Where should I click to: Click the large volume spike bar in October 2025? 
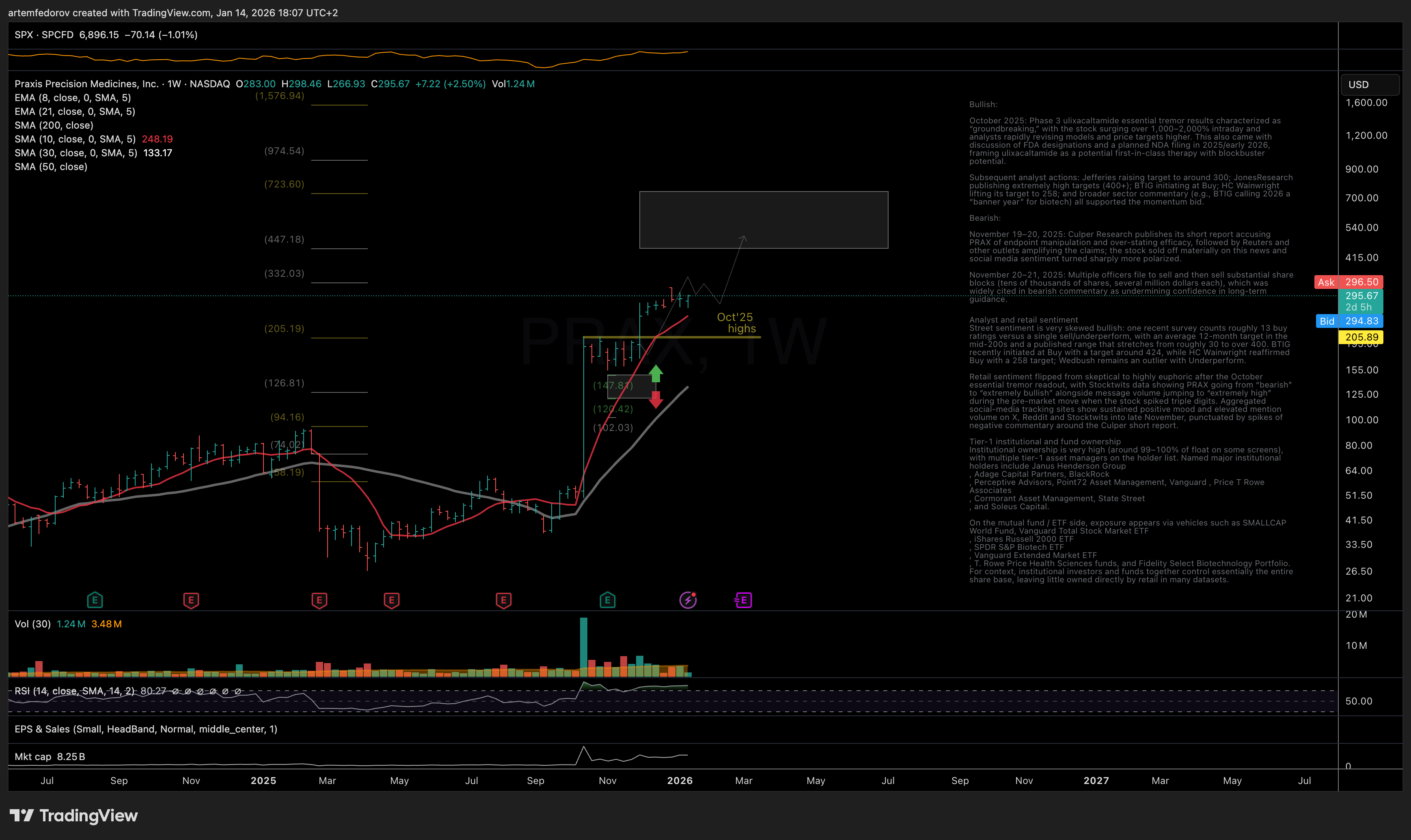pos(584,647)
